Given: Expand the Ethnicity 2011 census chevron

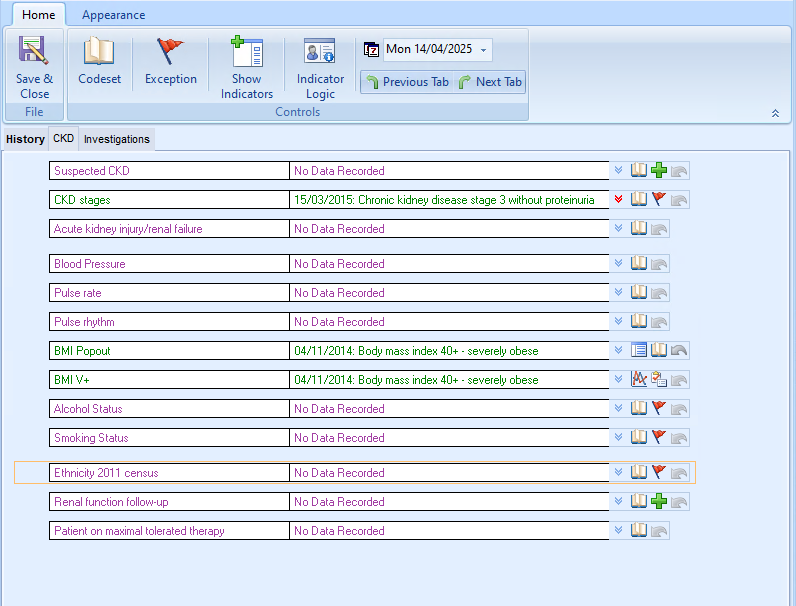Looking at the screenshot, I should coord(618,472).
